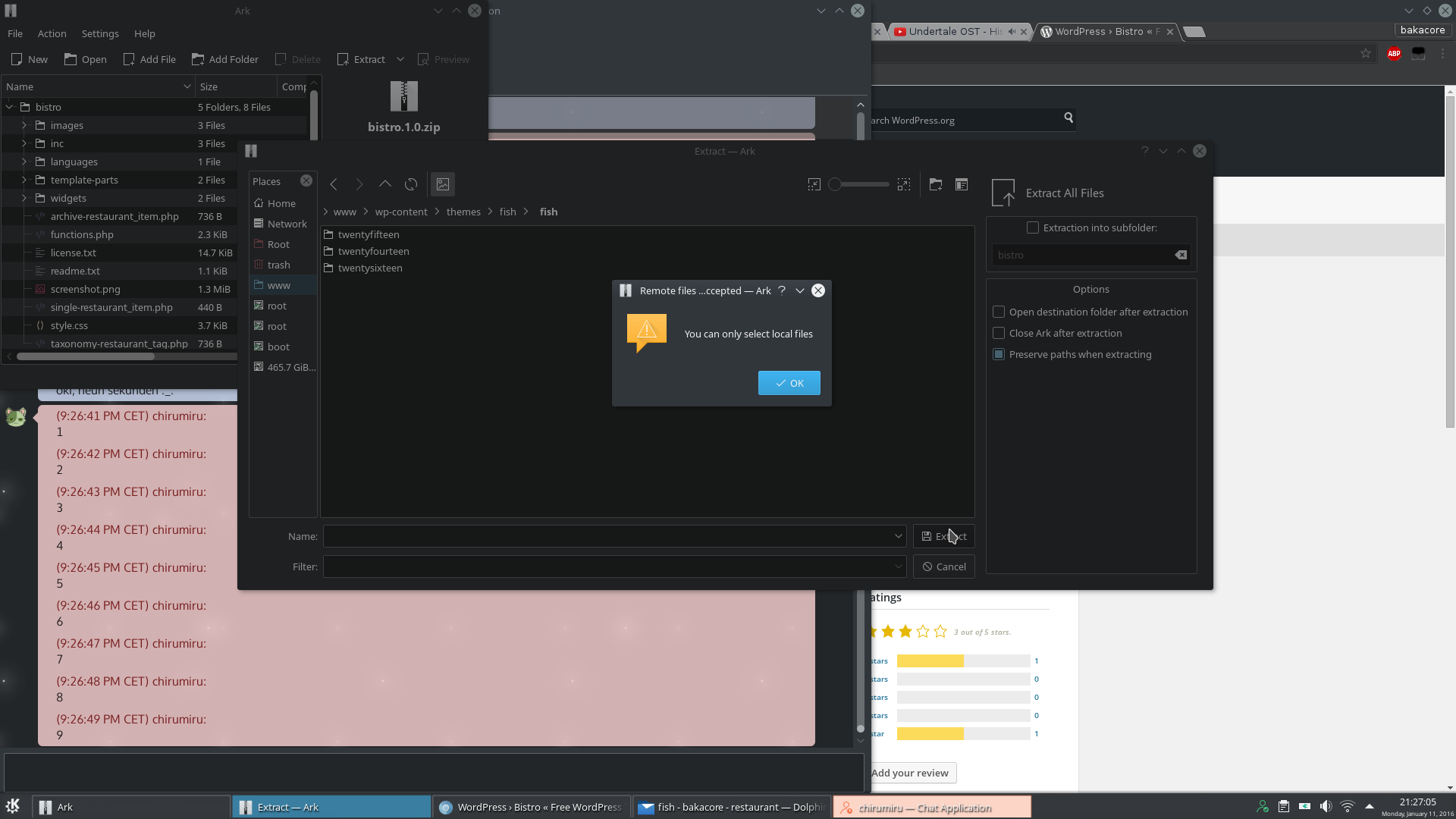The width and height of the screenshot is (1456, 819).
Task: Click the zoom-in icon by the slider
Action: click(904, 184)
